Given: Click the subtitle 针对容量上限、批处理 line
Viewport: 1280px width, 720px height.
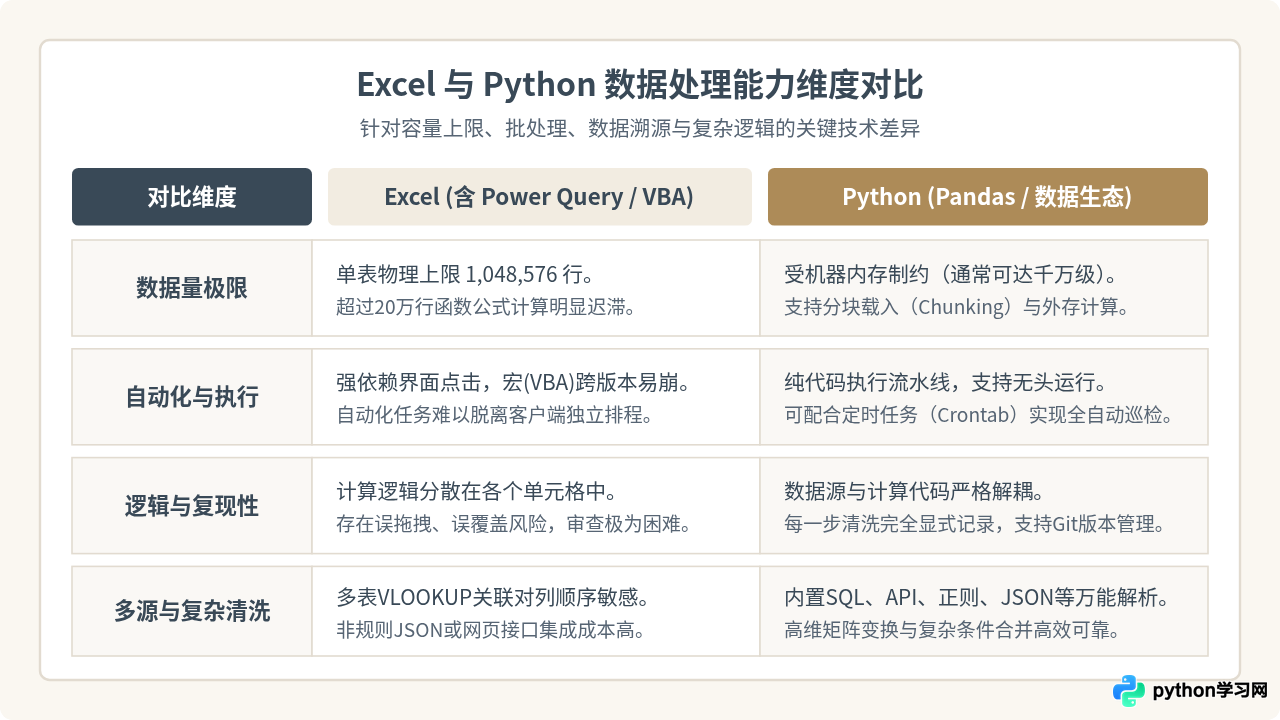Looking at the screenshot, I should coord(640,129).
